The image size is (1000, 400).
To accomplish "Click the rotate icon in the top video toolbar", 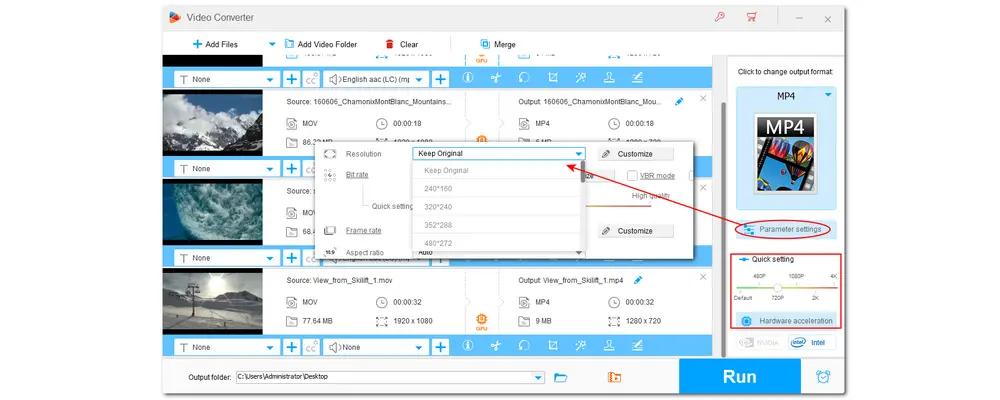I will coord(523,78).
